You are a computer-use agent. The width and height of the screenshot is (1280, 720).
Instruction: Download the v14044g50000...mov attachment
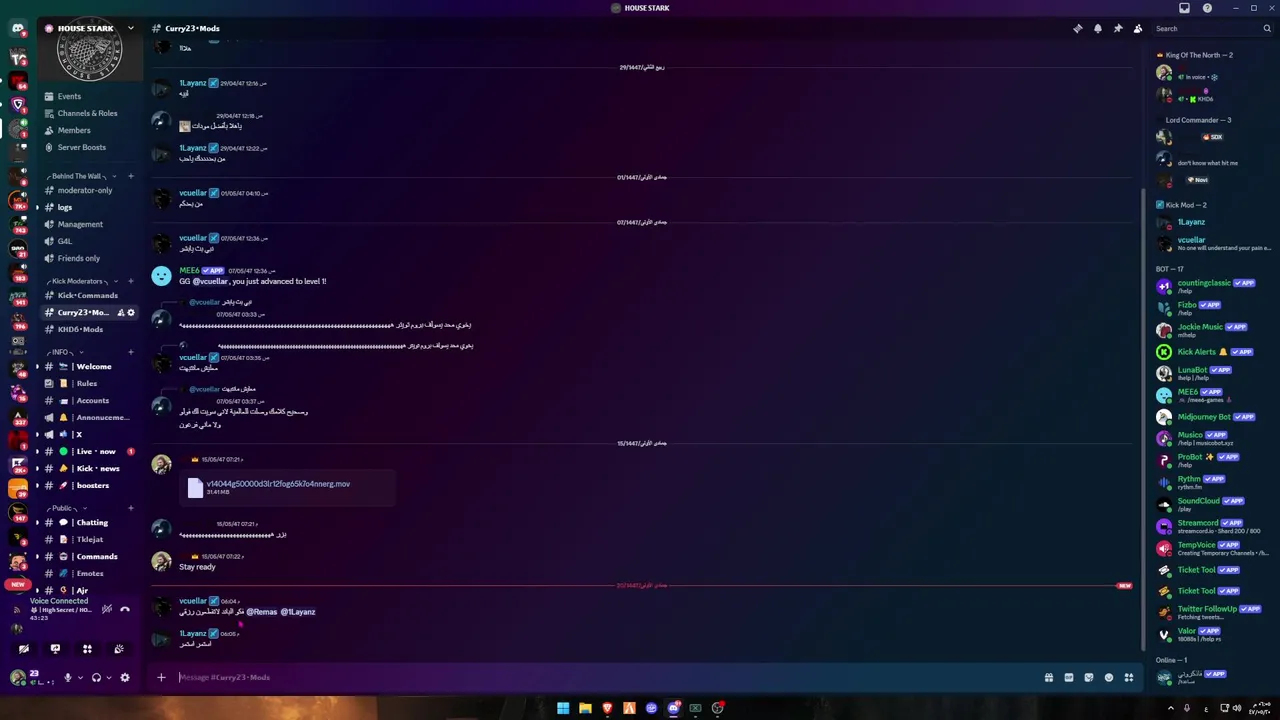[278, 484]
